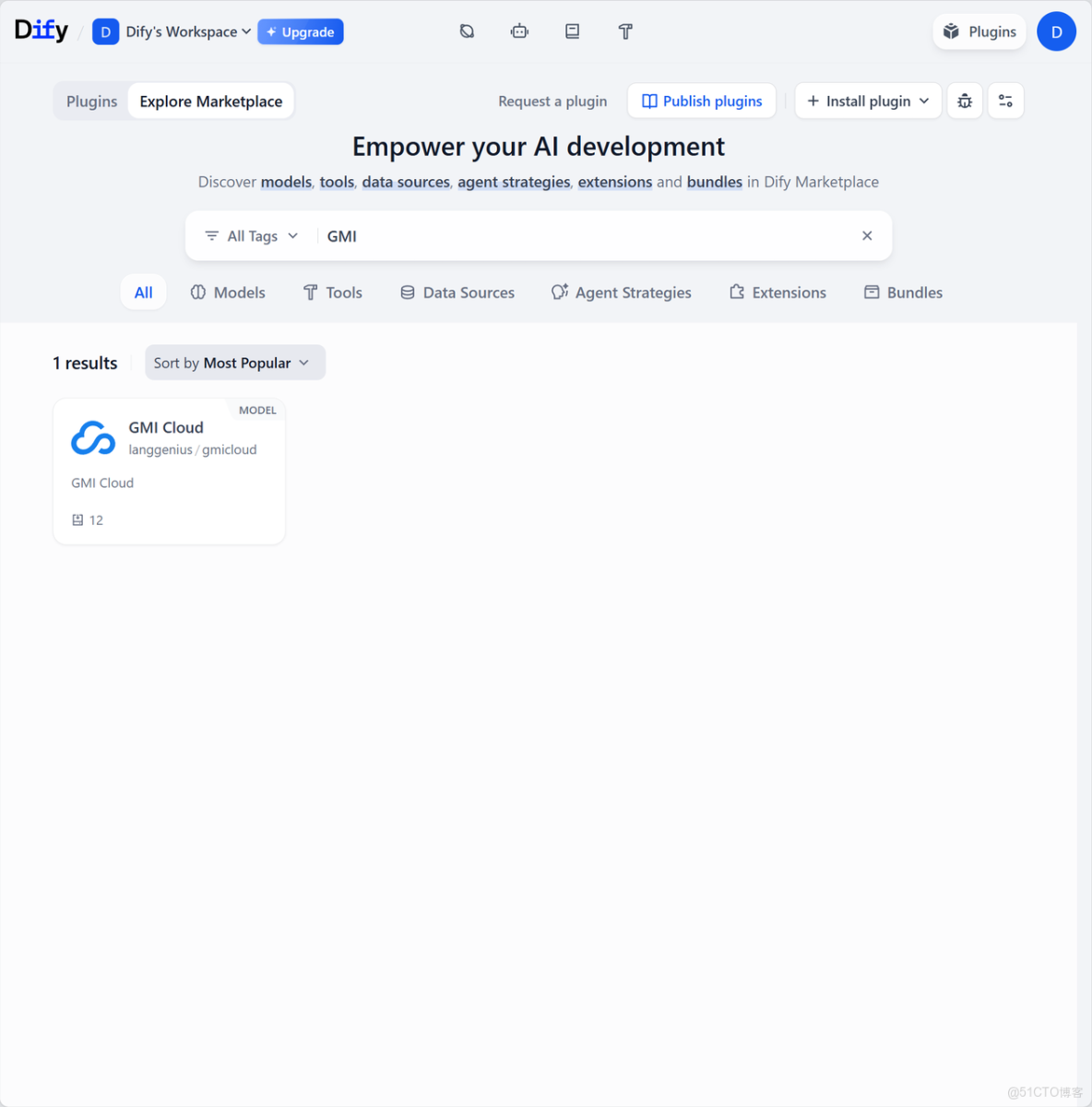Image resolution: width=1092 pixels, height=1107 pixels.
Task: Open the Request a plugin link
Action: point(552,101)
